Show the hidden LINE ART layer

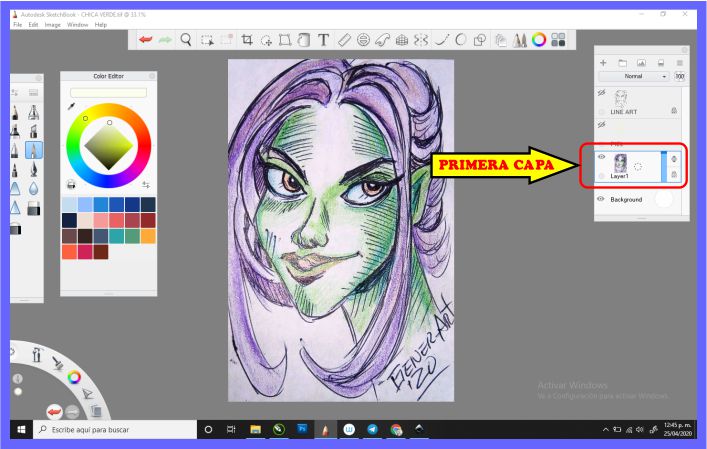(601, 92)
